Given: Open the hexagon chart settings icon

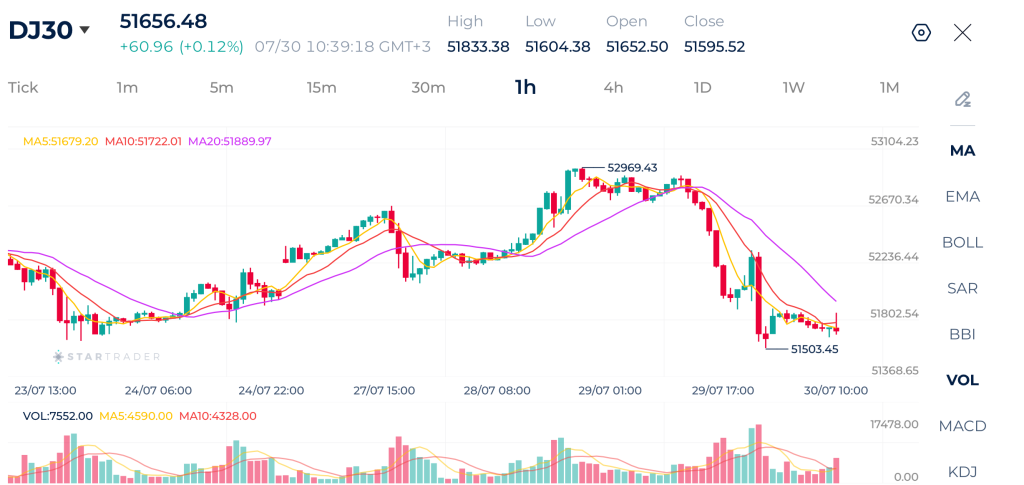Looking at the screenshot, I should click(921, 33).
